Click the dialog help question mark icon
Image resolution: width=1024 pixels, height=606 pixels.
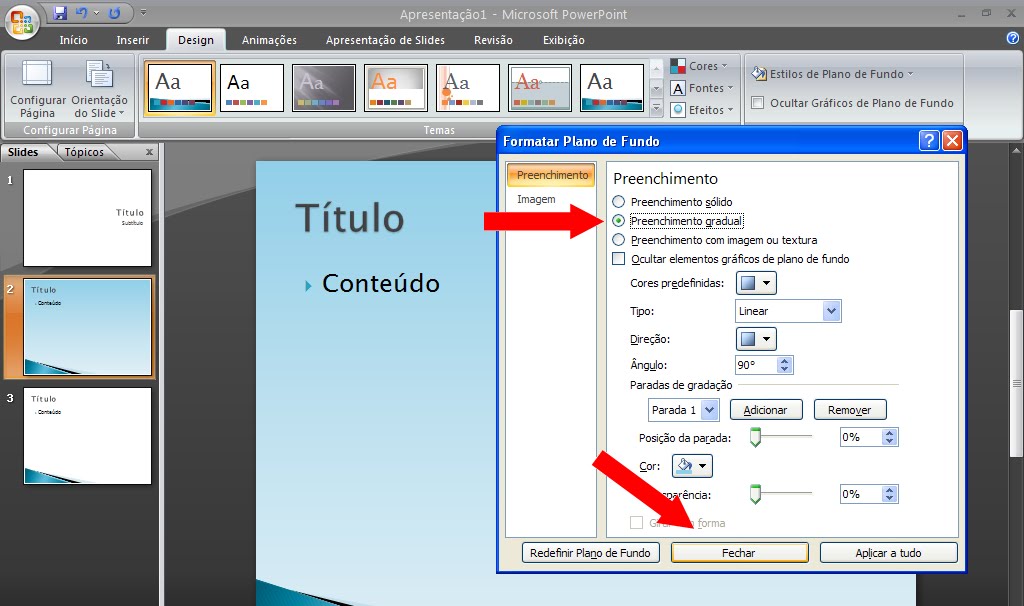click(x=929, y=140)
